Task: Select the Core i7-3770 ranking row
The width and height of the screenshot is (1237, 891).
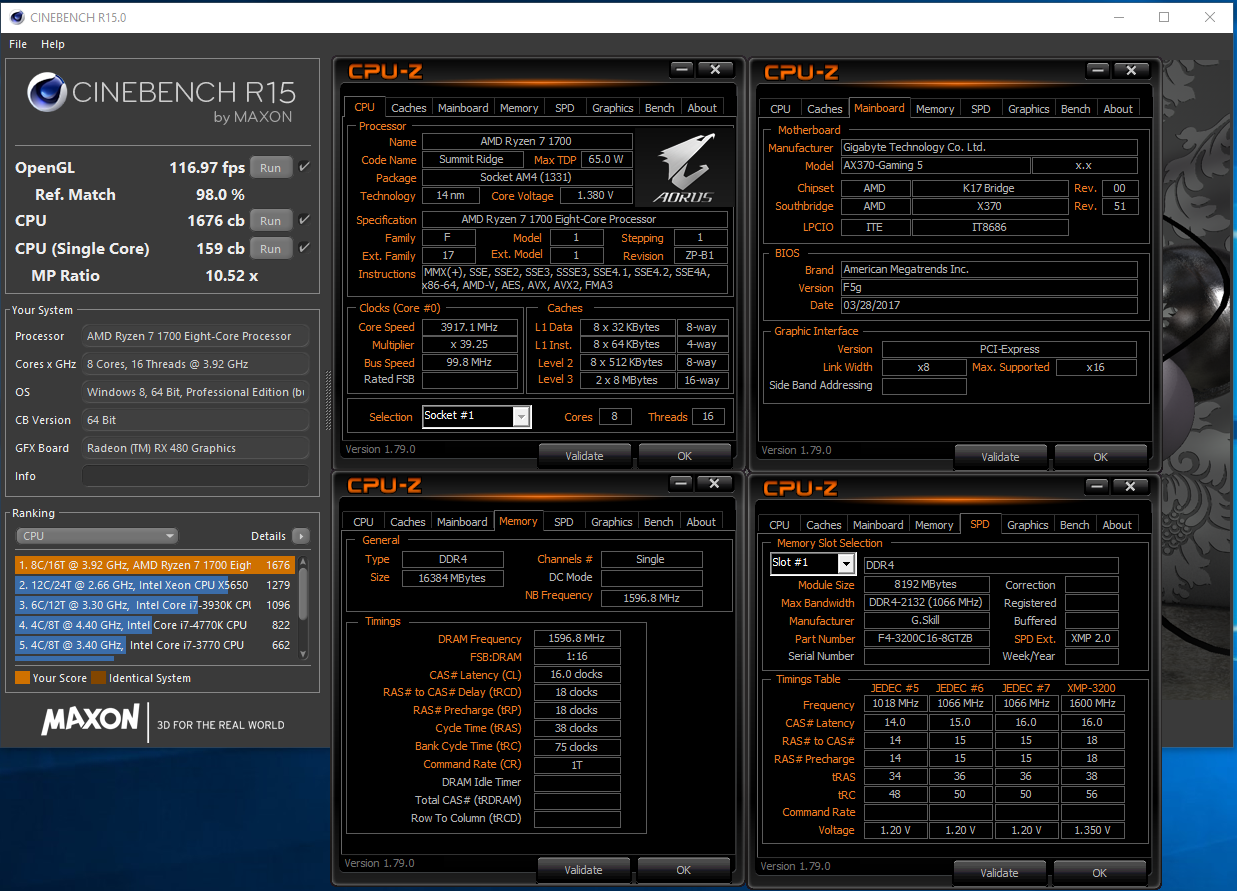Action: point(155,645)
